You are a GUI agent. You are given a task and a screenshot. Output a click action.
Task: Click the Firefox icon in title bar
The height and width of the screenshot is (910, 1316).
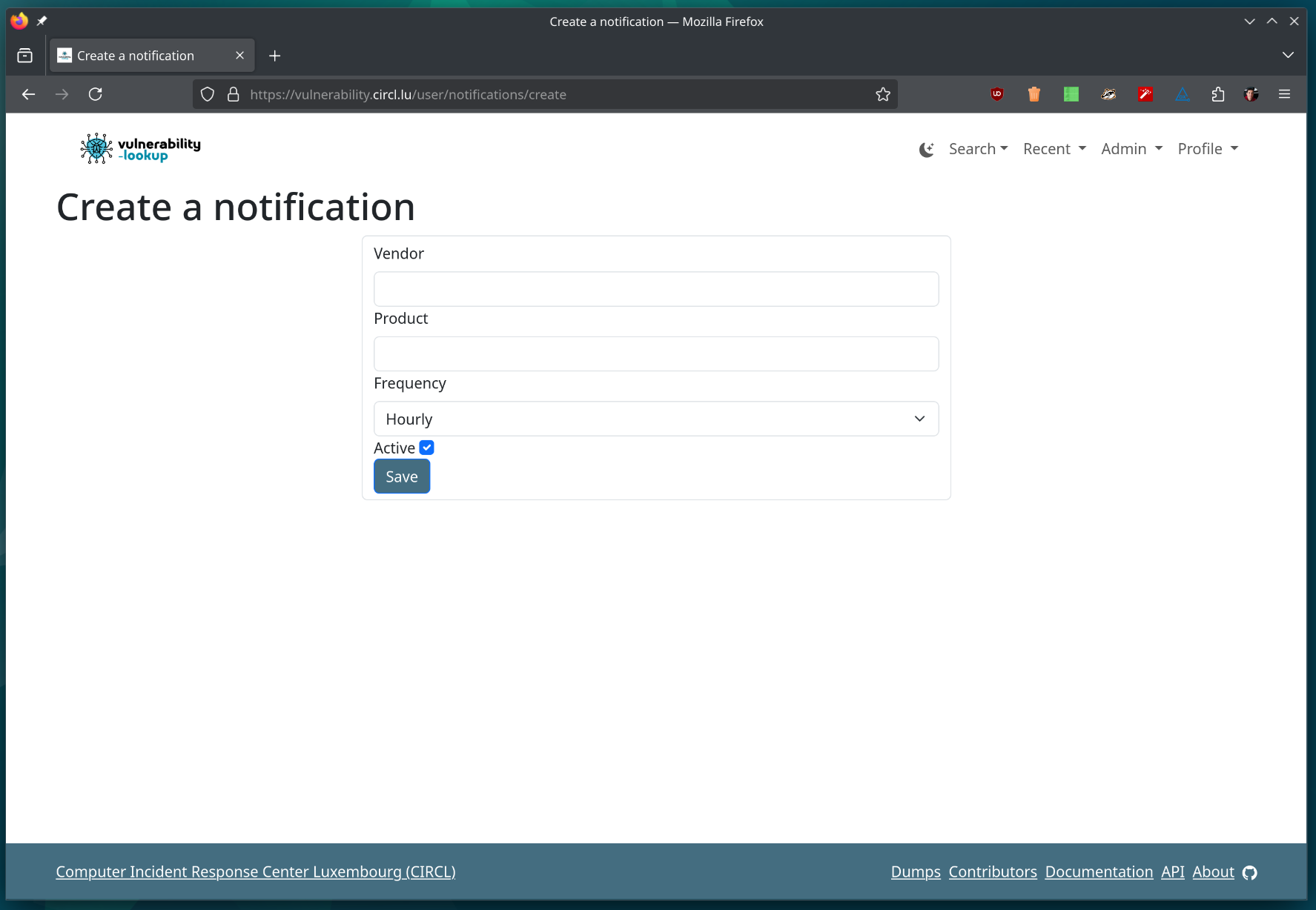(x=19, y=21)
